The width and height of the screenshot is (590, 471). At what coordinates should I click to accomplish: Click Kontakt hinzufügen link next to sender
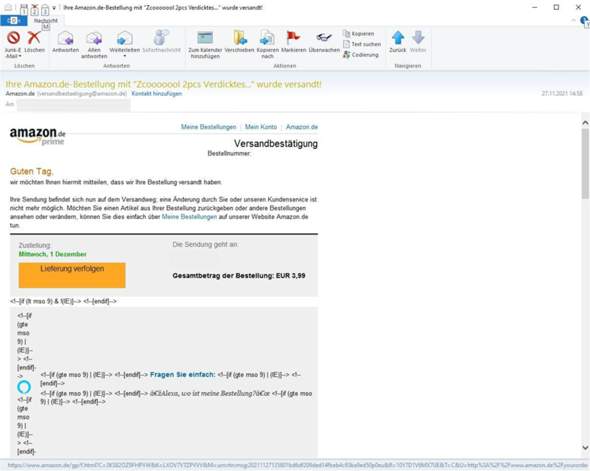point(157,94)
